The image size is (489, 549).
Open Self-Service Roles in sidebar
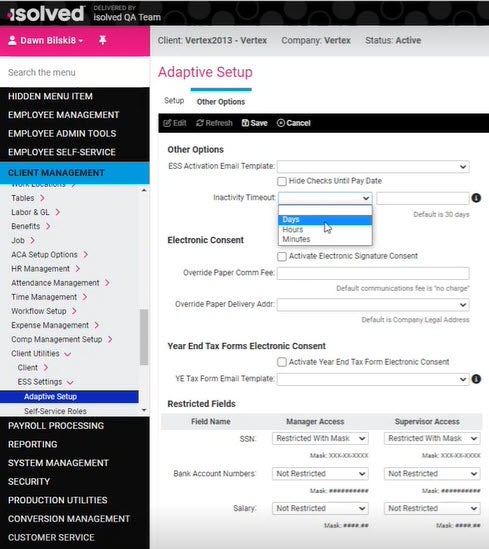55,411
